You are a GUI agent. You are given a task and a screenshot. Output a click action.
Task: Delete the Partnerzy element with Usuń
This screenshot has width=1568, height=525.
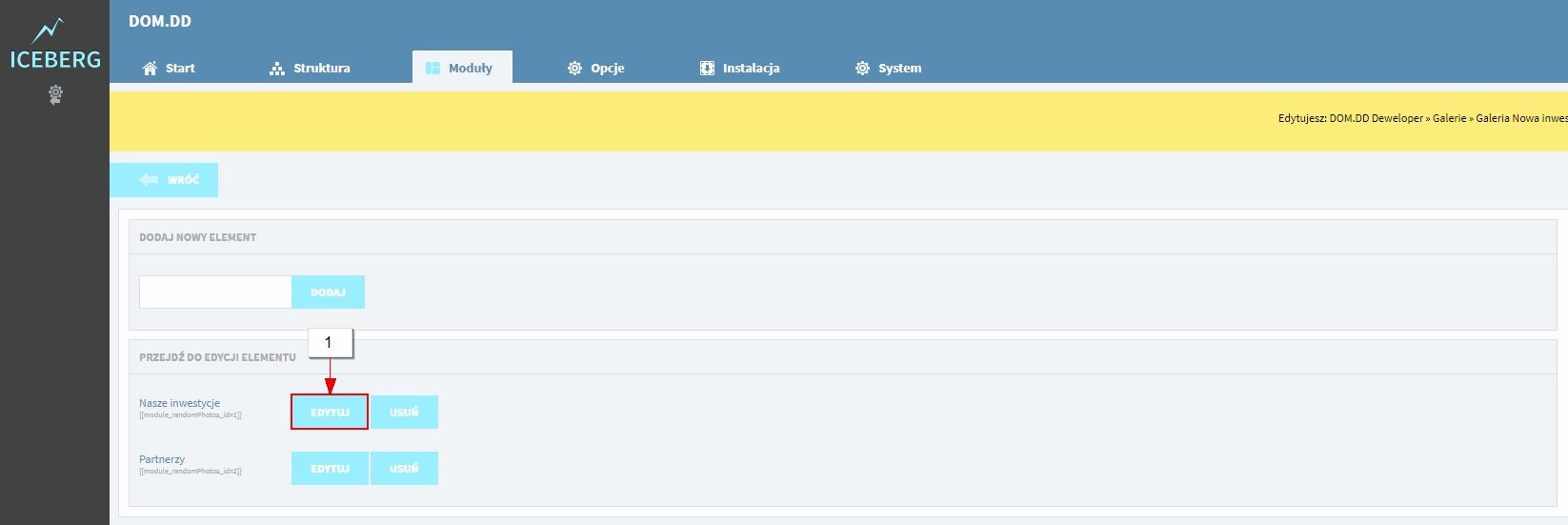click(404, 468)
